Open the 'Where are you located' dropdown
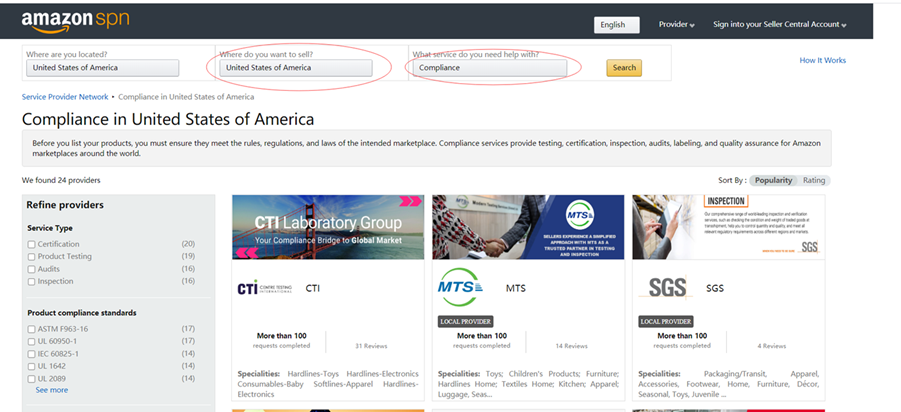This screenshot has width=901, height=412. coord(102,68)
